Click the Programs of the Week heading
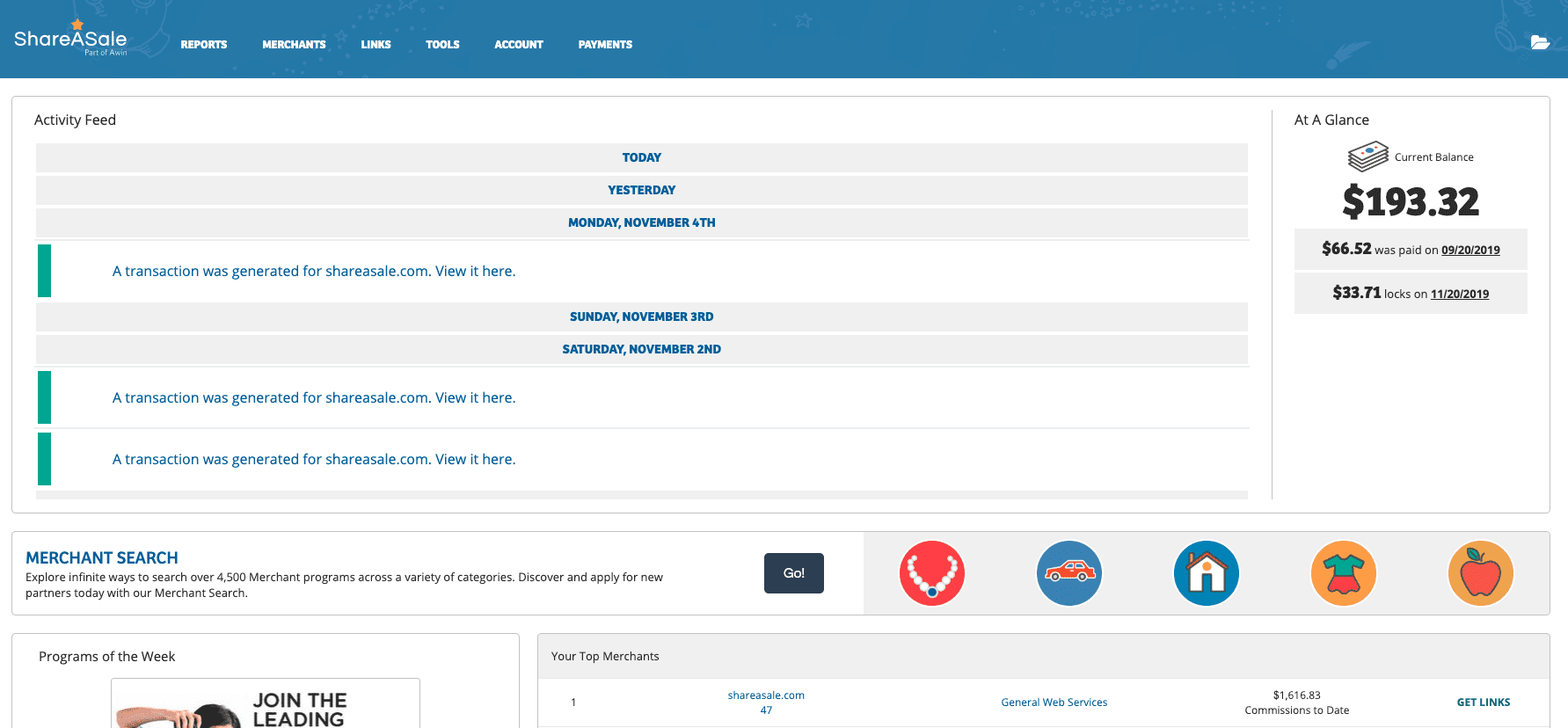 click(106, 656)
